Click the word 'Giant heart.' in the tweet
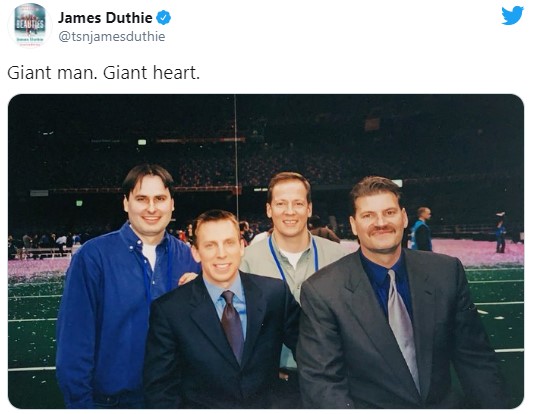Screen dimensions: 533x414 pyautogui.click(x=151, y=73)
